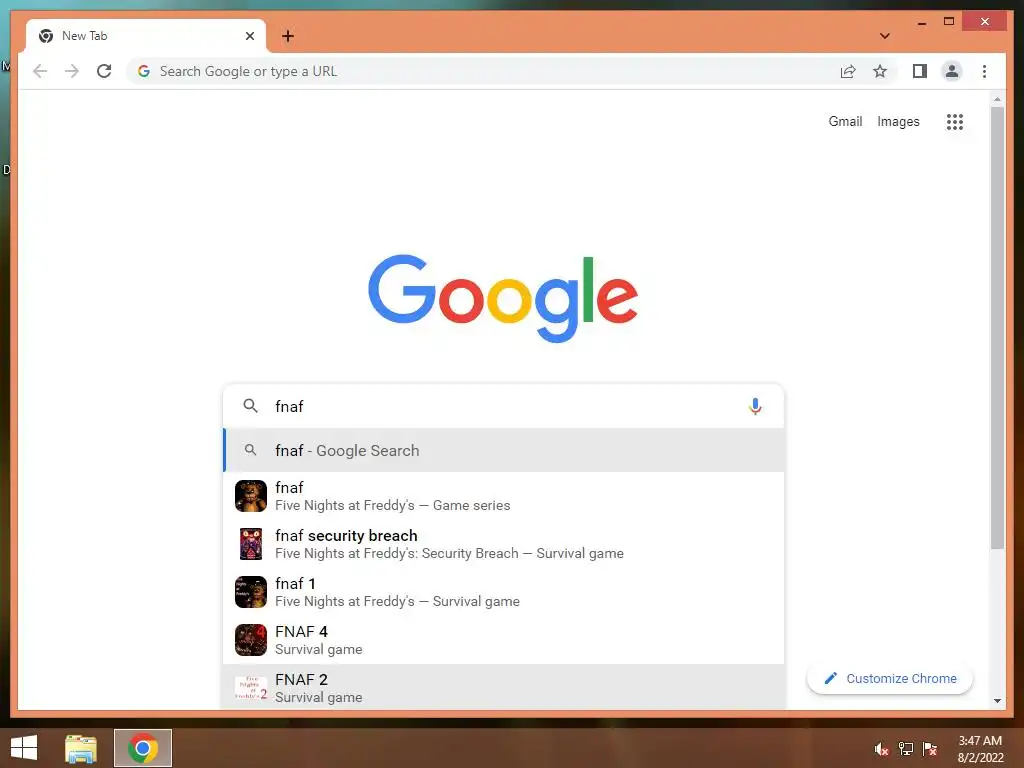Open a new tab with plus button
This screenshot has height=768, width=1024.
(288, 36)
